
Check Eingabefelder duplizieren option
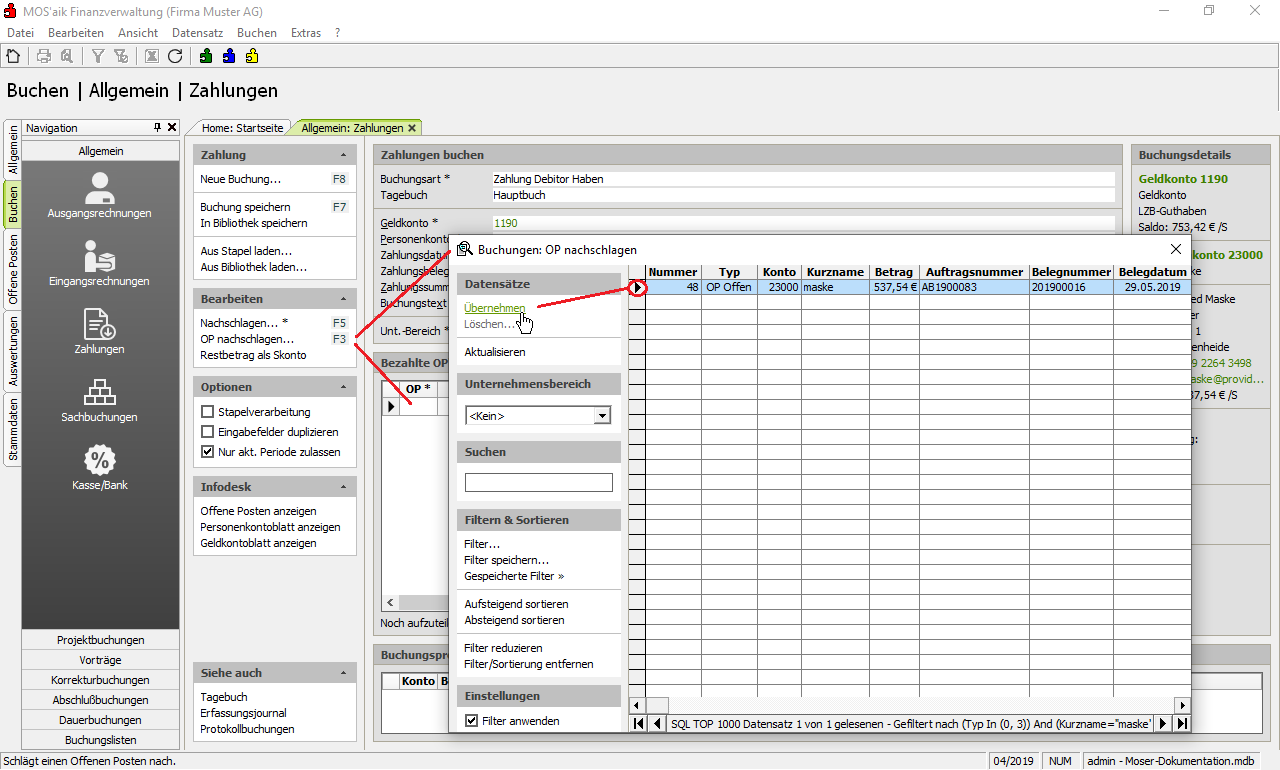pos(208,432)
